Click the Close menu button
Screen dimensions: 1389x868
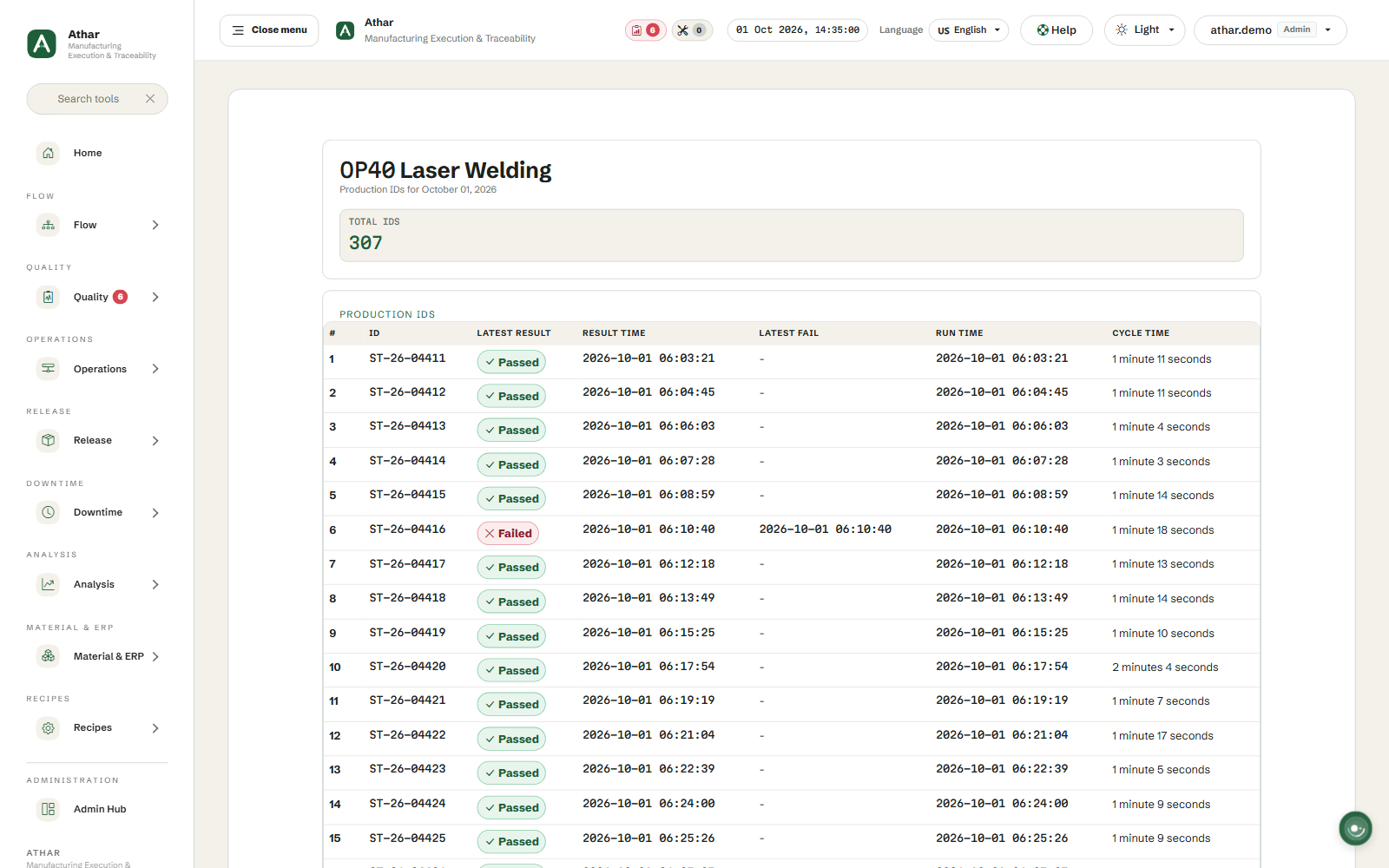coord(269,30)
